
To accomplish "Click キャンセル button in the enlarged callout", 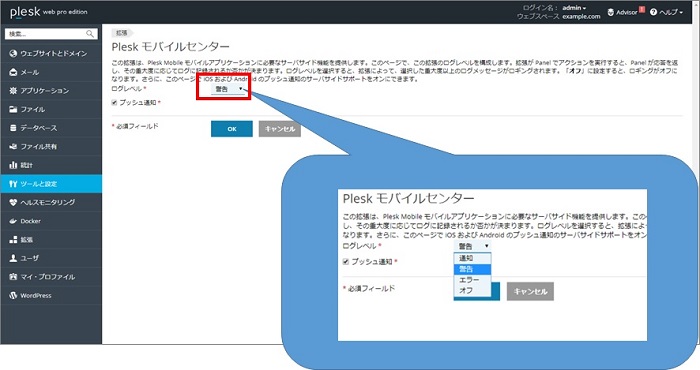I will coord(530,291).
